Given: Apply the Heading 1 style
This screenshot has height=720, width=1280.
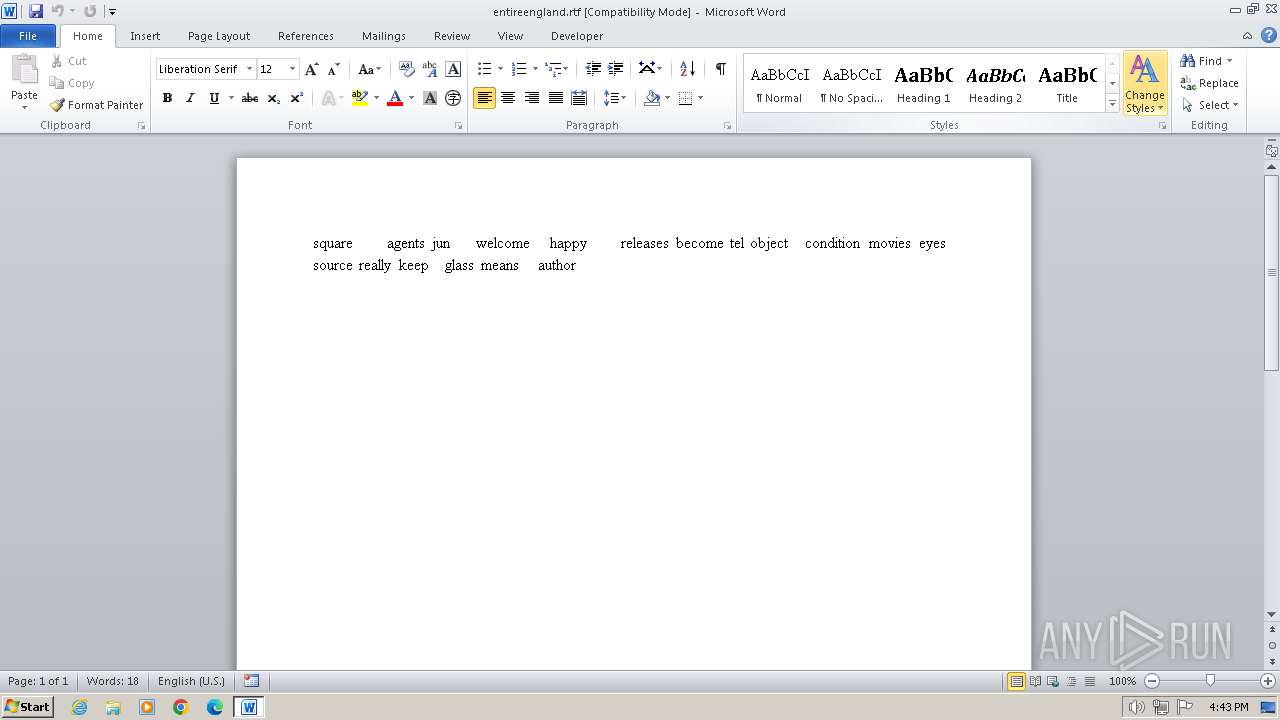Looking at the screenshot, I should coord(923,83).
